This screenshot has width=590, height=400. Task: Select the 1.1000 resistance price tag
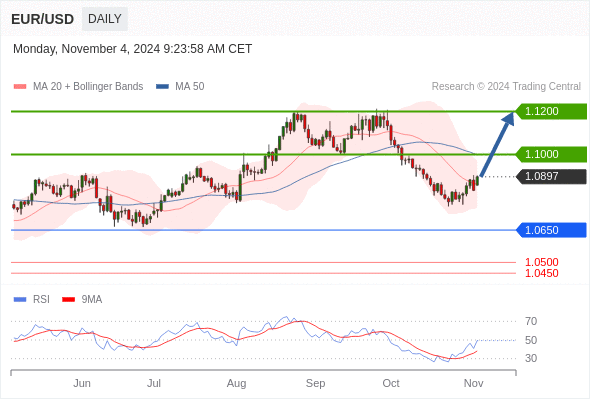pyautogui.click(x=551, y=154)
